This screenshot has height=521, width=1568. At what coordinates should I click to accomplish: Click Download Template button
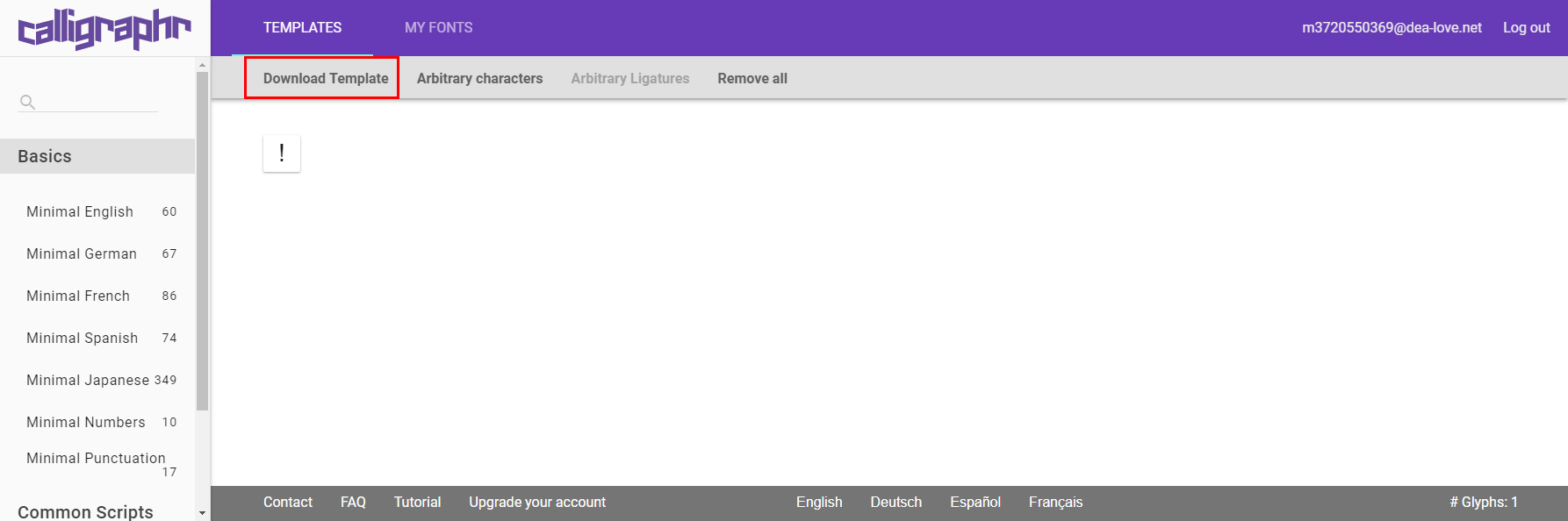click(325, 78)
